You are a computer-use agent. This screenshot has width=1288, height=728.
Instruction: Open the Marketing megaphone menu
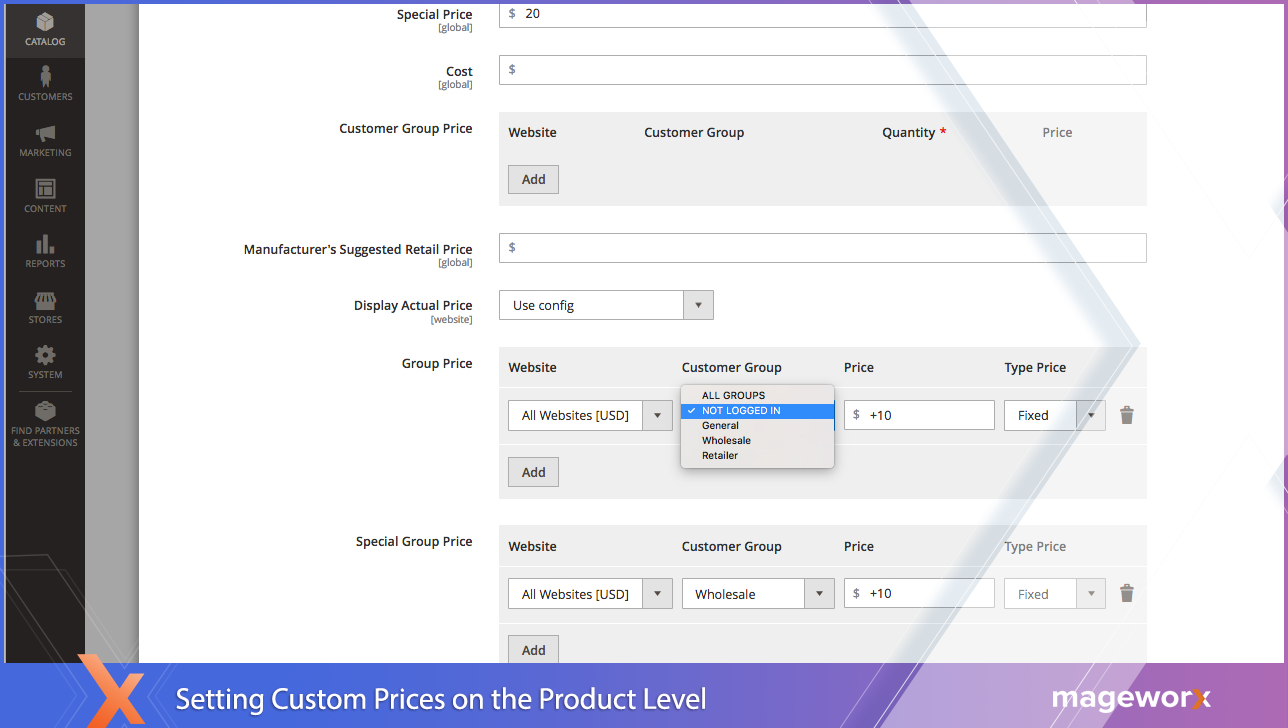[45, 141]
